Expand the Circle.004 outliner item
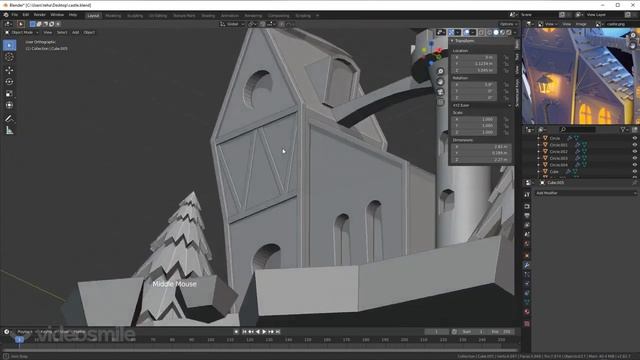The image size is (640, 360). (538, 165)
